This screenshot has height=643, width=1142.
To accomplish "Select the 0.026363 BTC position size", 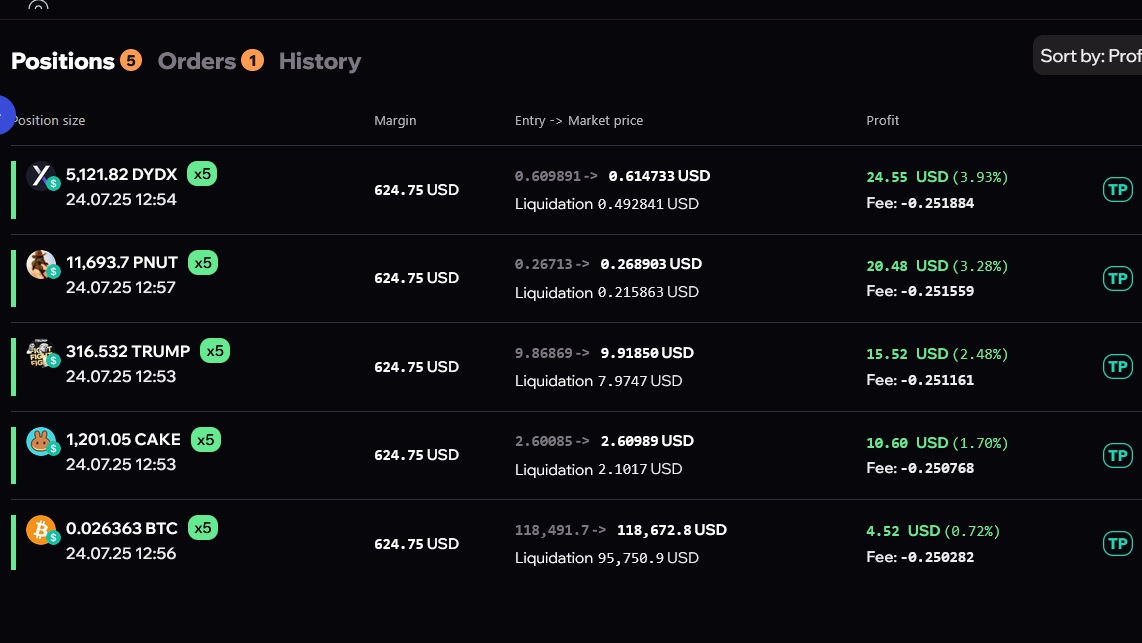I will [122, 529].
